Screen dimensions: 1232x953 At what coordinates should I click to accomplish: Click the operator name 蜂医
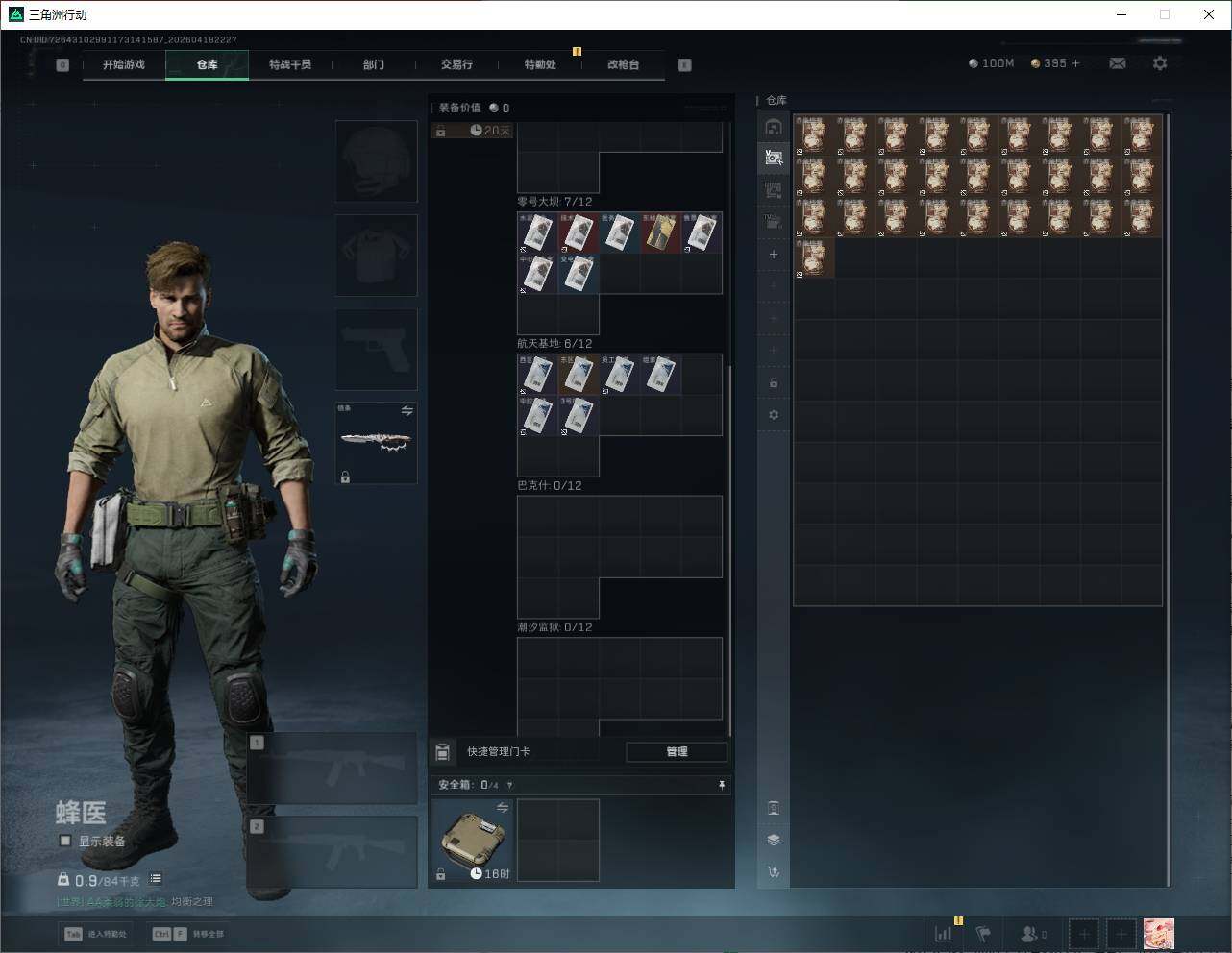click(81, 813)
